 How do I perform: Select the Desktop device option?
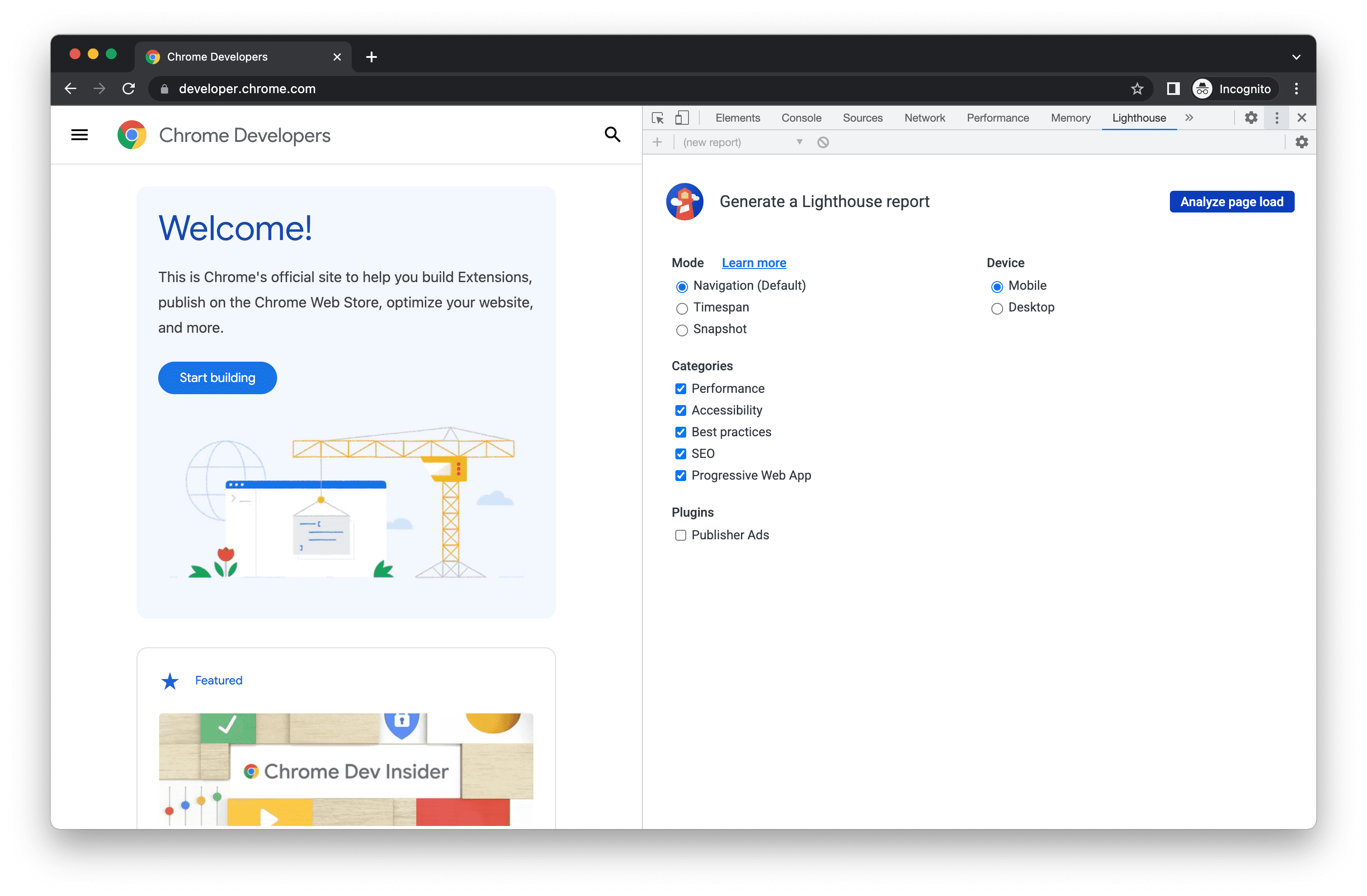coord(998,307)
